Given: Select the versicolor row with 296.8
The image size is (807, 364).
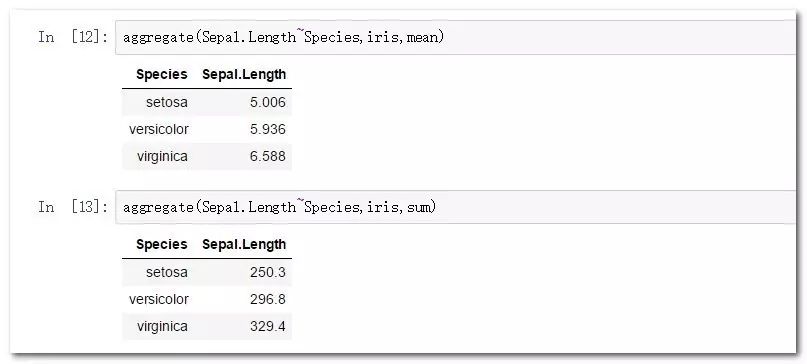Looking at the screenshot, I should pyautogui.click(x=207, y=299).
